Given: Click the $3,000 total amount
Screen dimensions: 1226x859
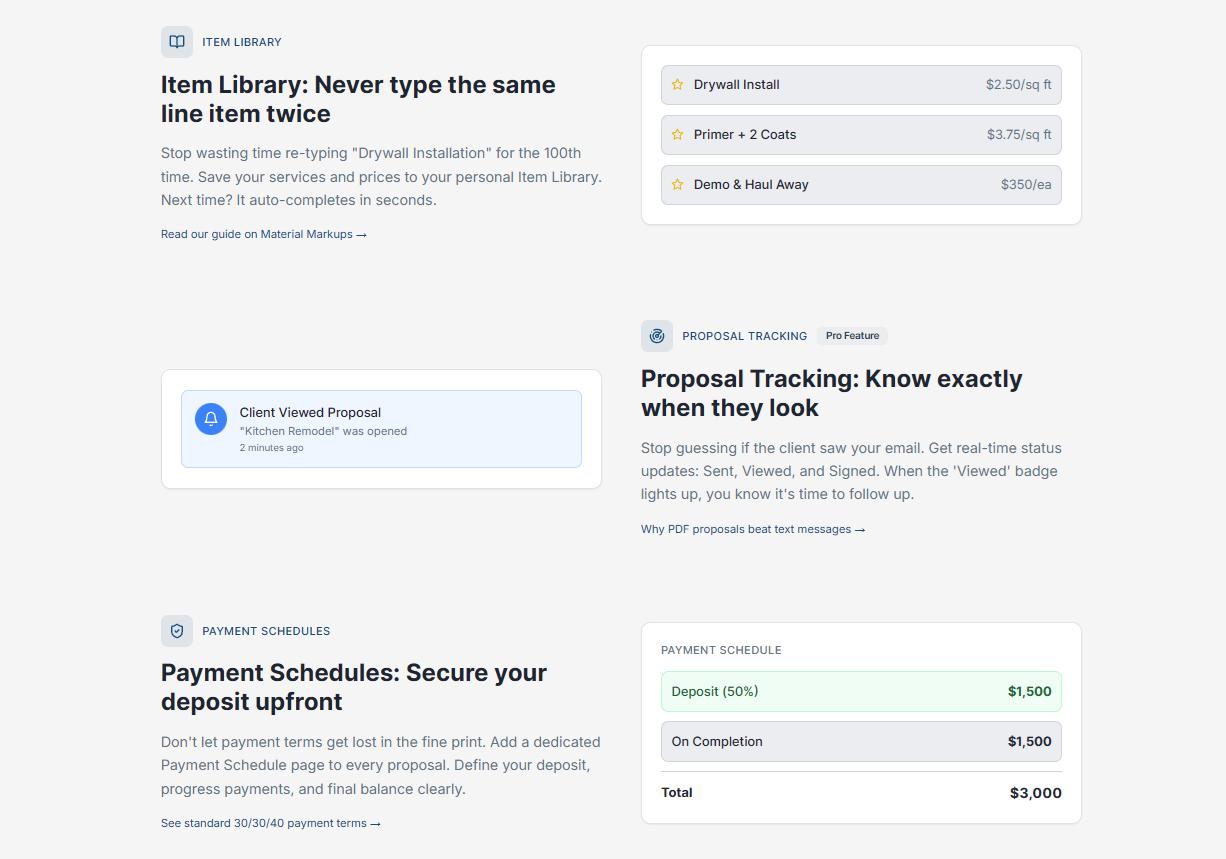Looking at the screenshot, I should (1035, 793).
